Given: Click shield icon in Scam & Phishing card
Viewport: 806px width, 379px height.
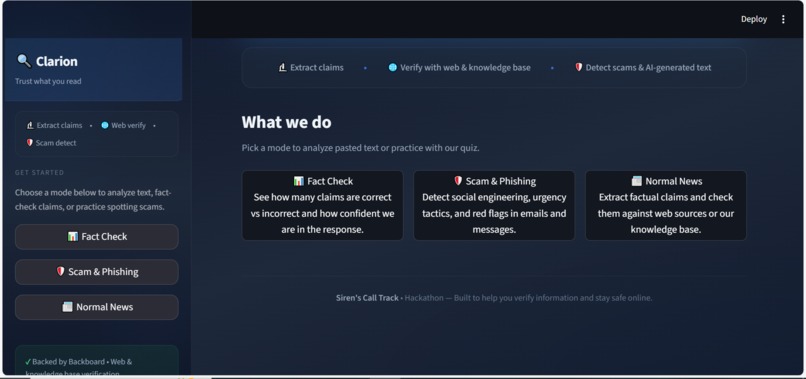Looking at the screenshot, I should [458, 181].
